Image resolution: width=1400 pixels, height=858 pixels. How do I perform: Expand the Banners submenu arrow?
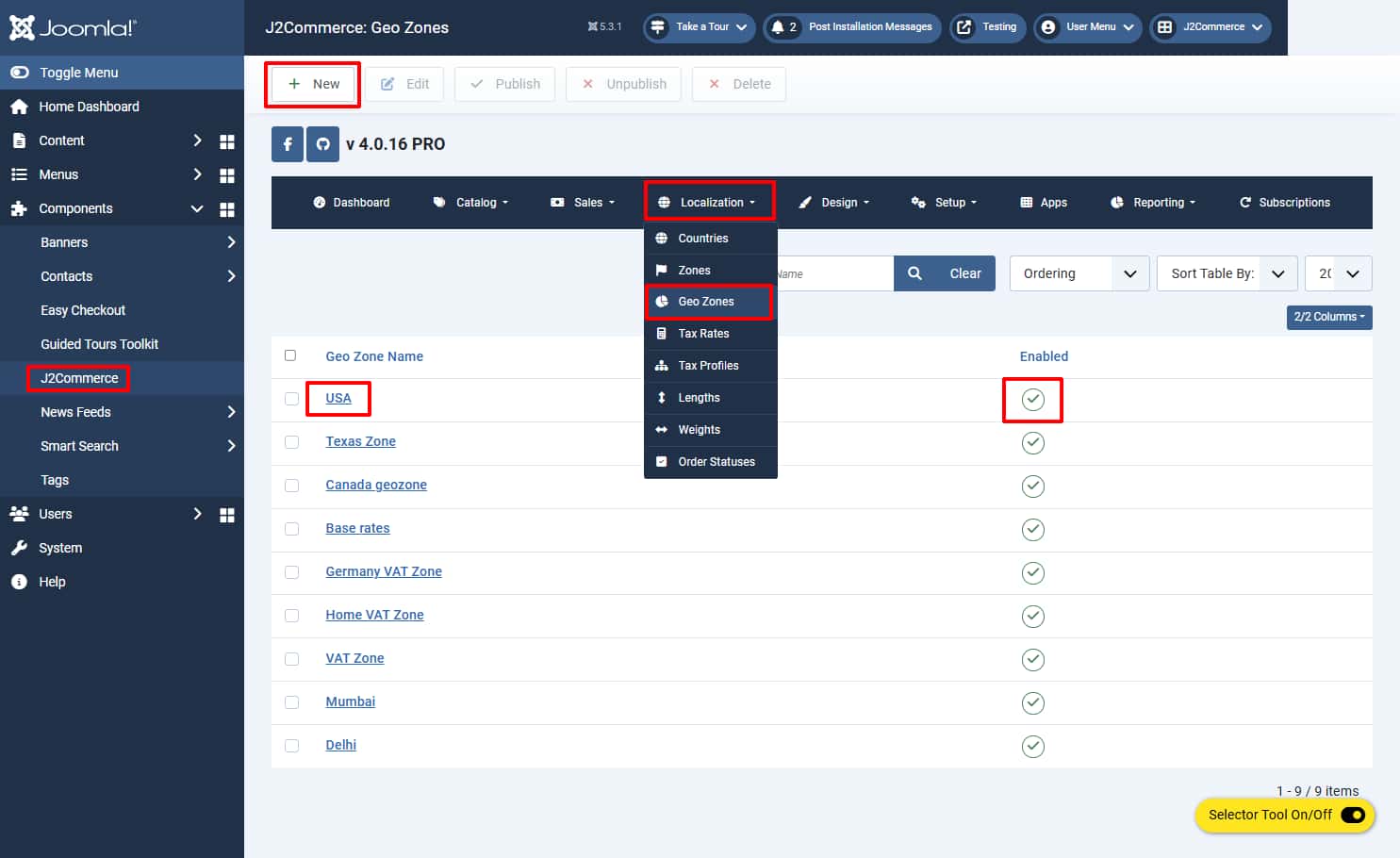pos(231,242)
